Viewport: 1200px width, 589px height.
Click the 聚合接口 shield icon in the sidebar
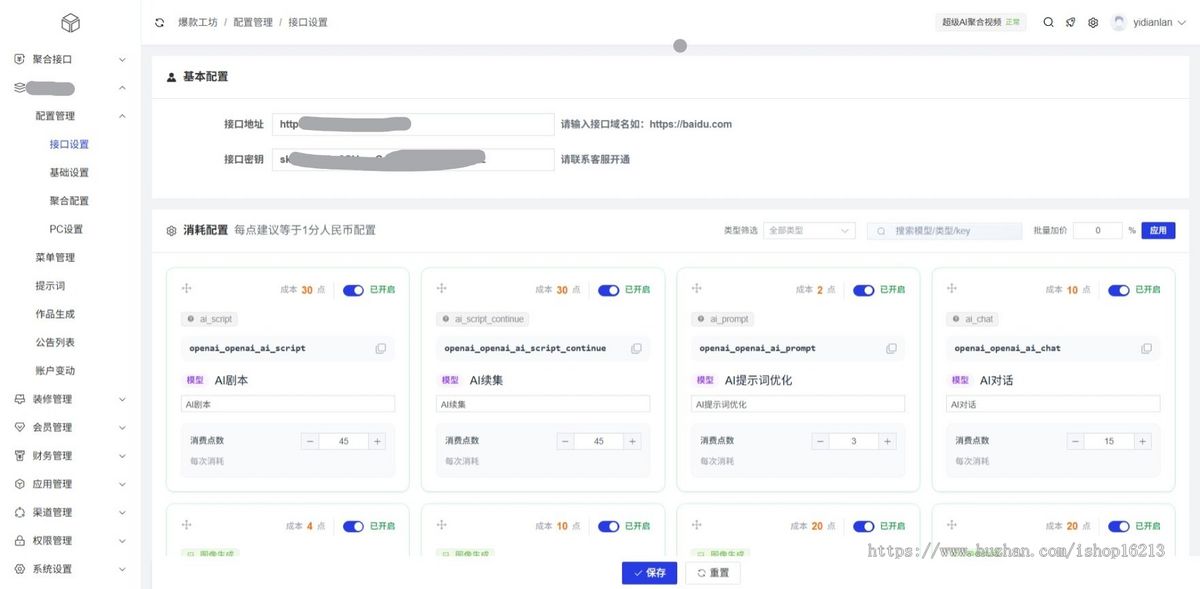click(x=20, y=59)
